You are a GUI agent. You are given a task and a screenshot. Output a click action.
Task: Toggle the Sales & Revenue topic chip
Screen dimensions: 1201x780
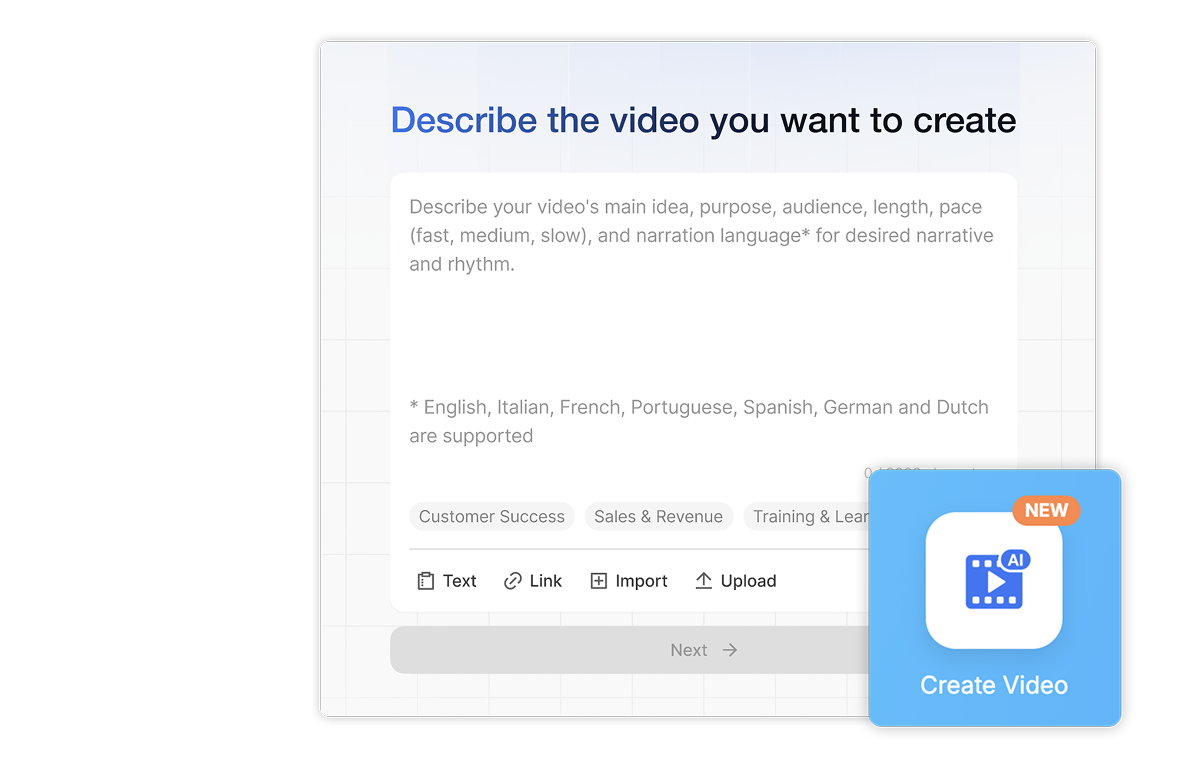pyautogui.click(x=658, y=516)
